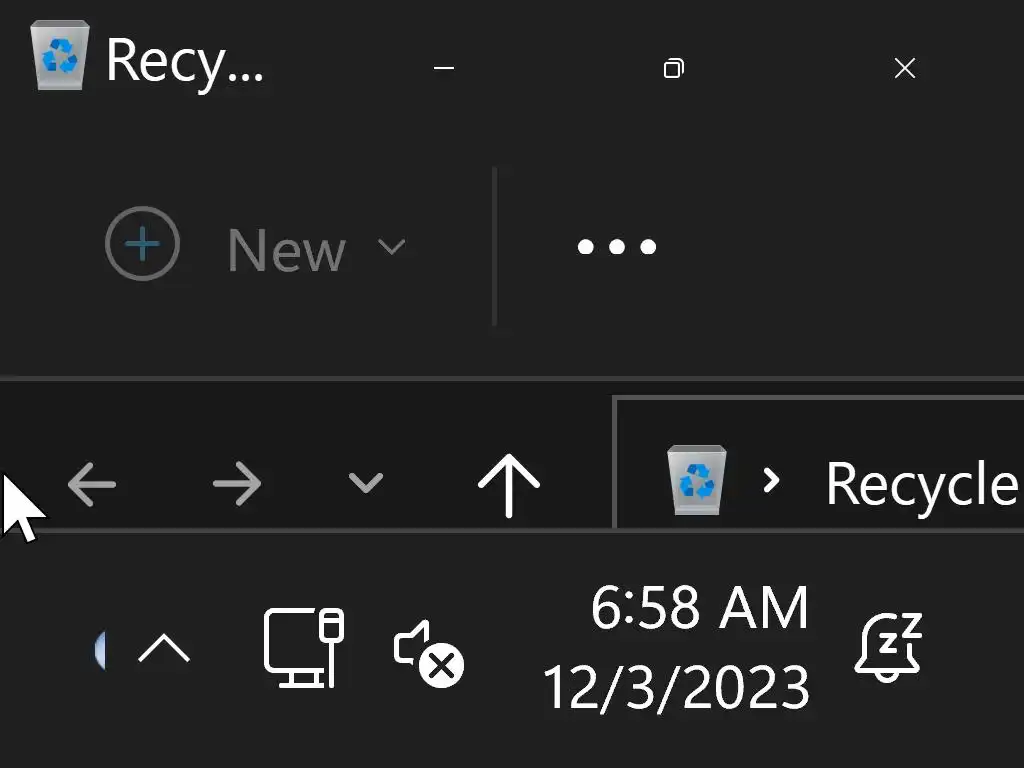Open the See more three-dot menu
The height and width of the screenshot is (768, 1024).
616,246
